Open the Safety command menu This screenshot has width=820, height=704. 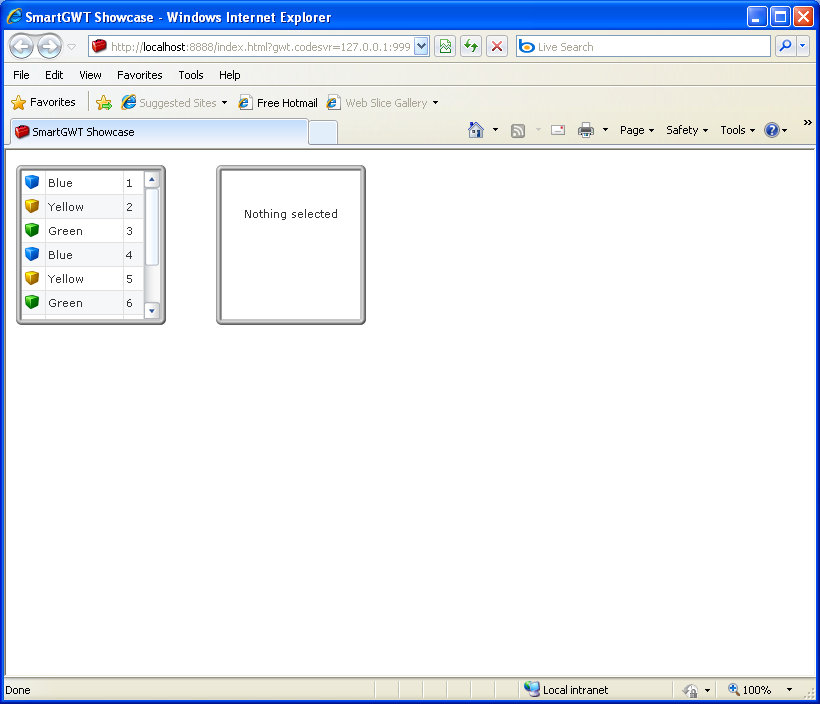click(687, 130)
